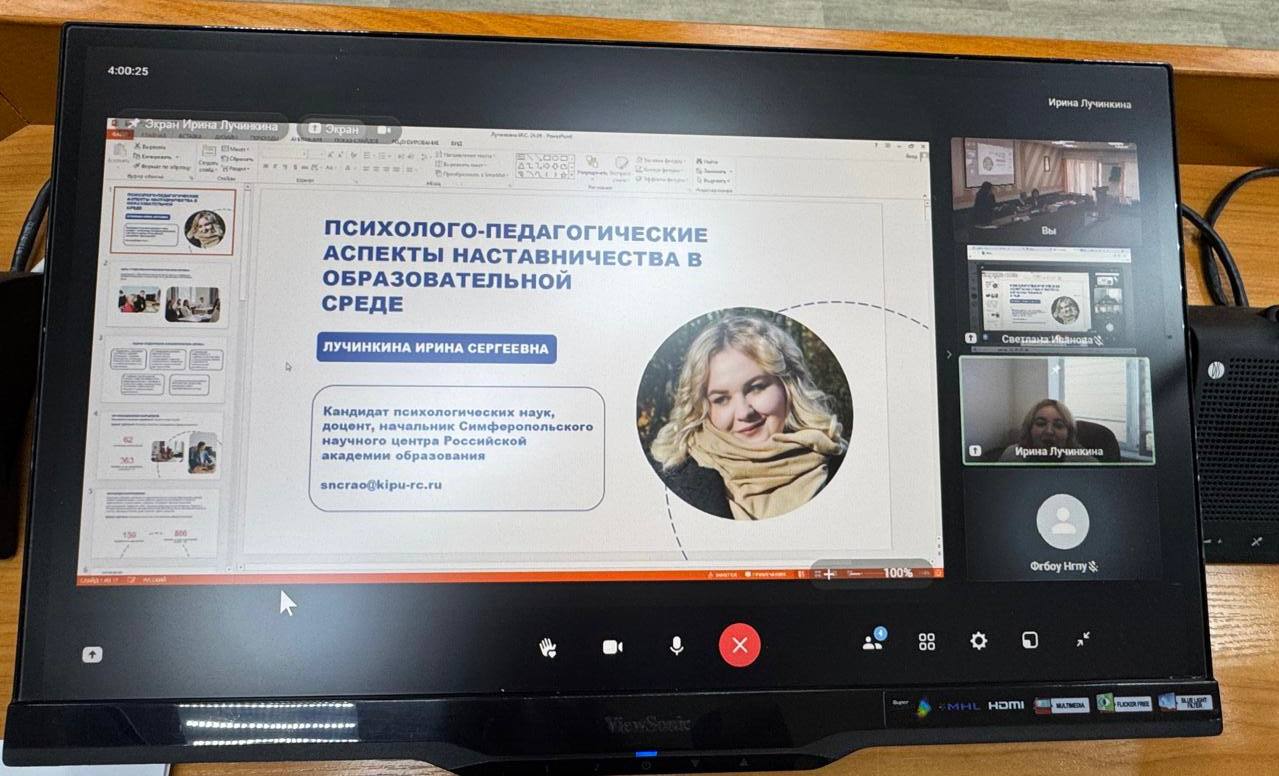Click the 'Экран' tab at top
The height and width of the screenshot is (776, 1279).
[x=333, y=129]
